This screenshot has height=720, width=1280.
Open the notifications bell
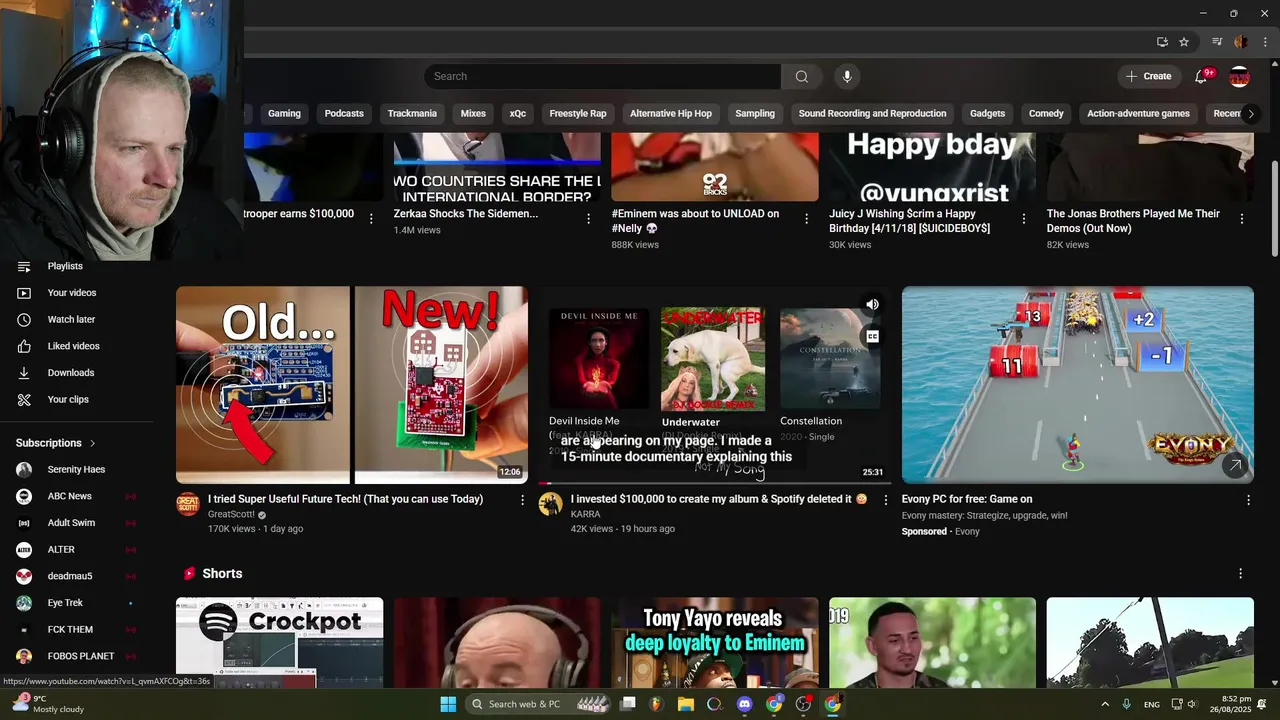pos(1201,76)
